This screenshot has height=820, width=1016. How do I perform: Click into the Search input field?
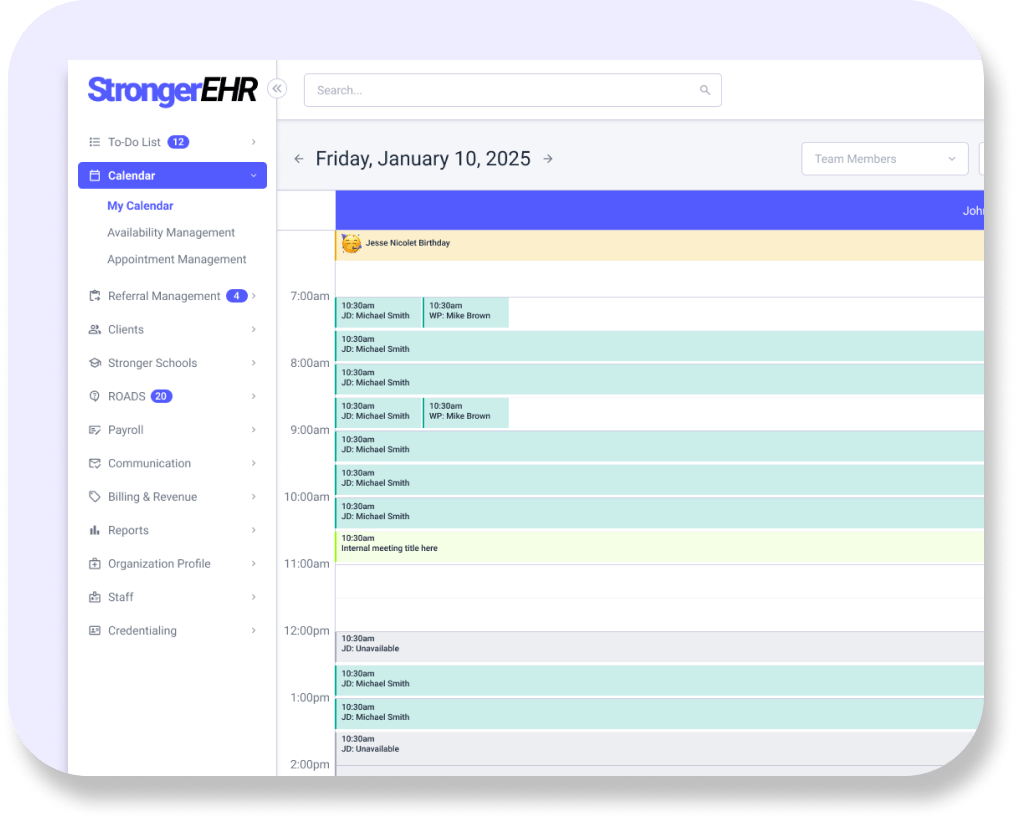pyautogui.click(x=500, y=90)
